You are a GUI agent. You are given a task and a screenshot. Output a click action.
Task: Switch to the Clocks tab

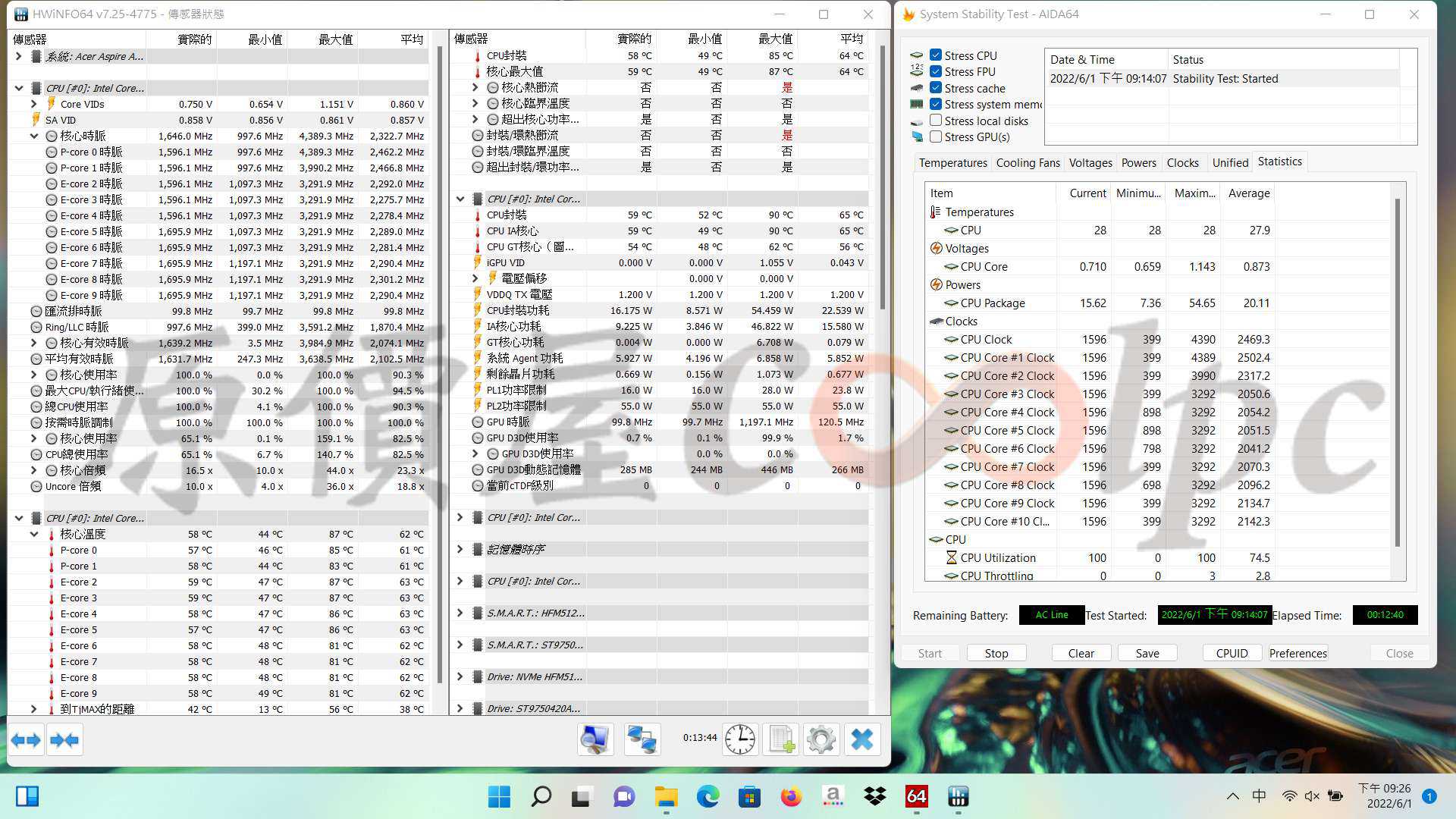tap(1182, 162)
